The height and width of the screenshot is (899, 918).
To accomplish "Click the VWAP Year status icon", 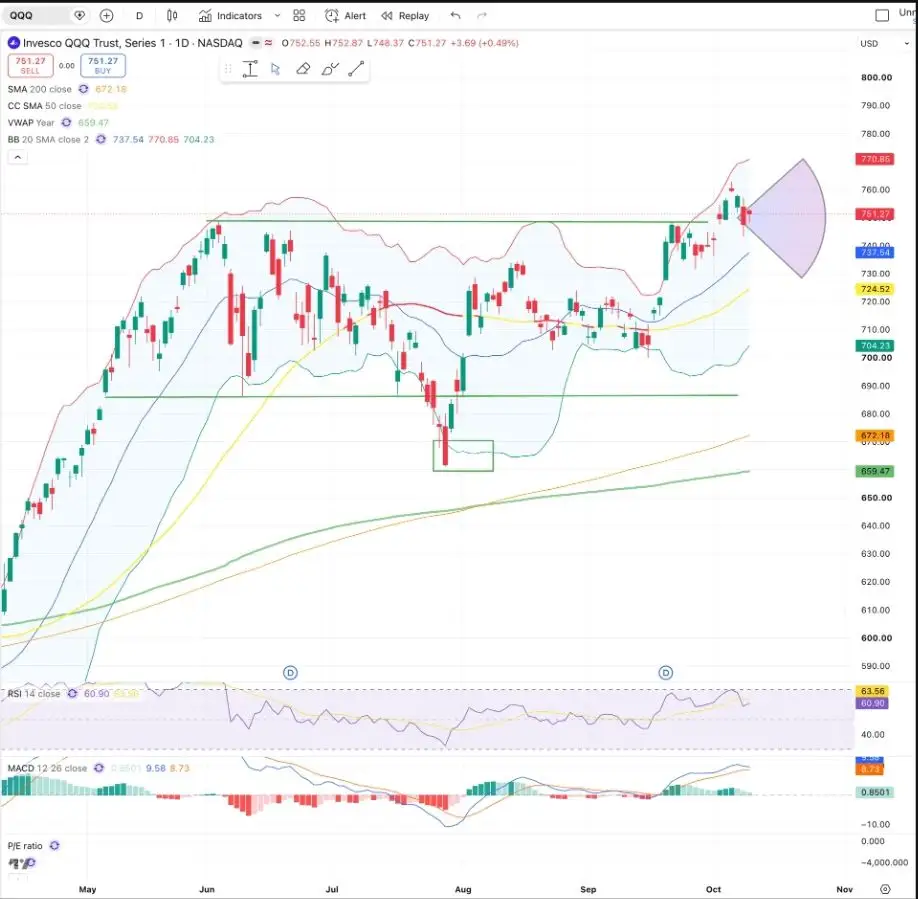I will [66, 123].
